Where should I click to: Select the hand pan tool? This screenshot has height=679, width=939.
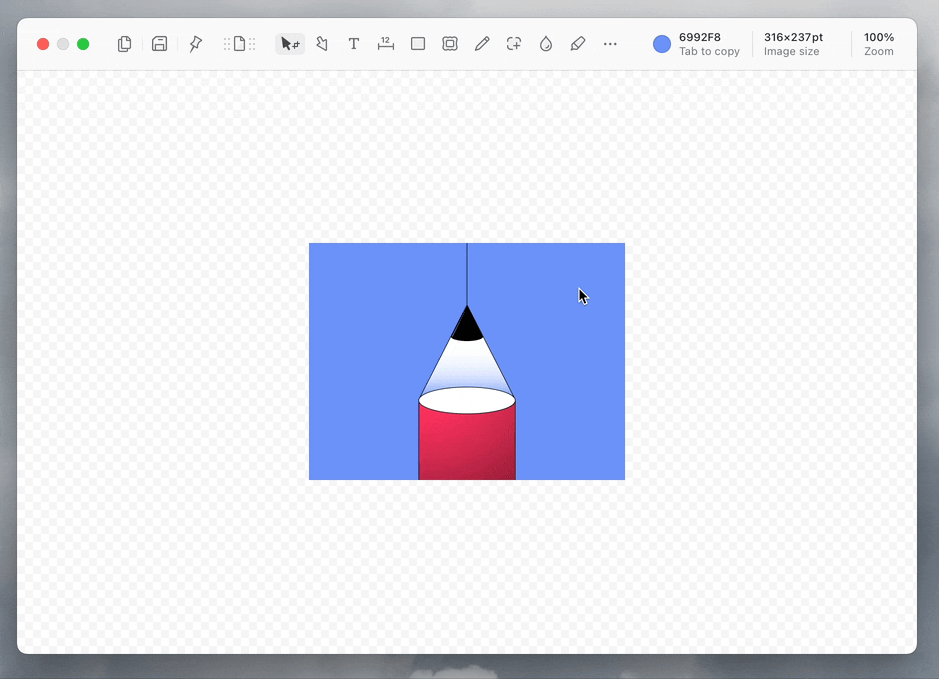point(322,44)
